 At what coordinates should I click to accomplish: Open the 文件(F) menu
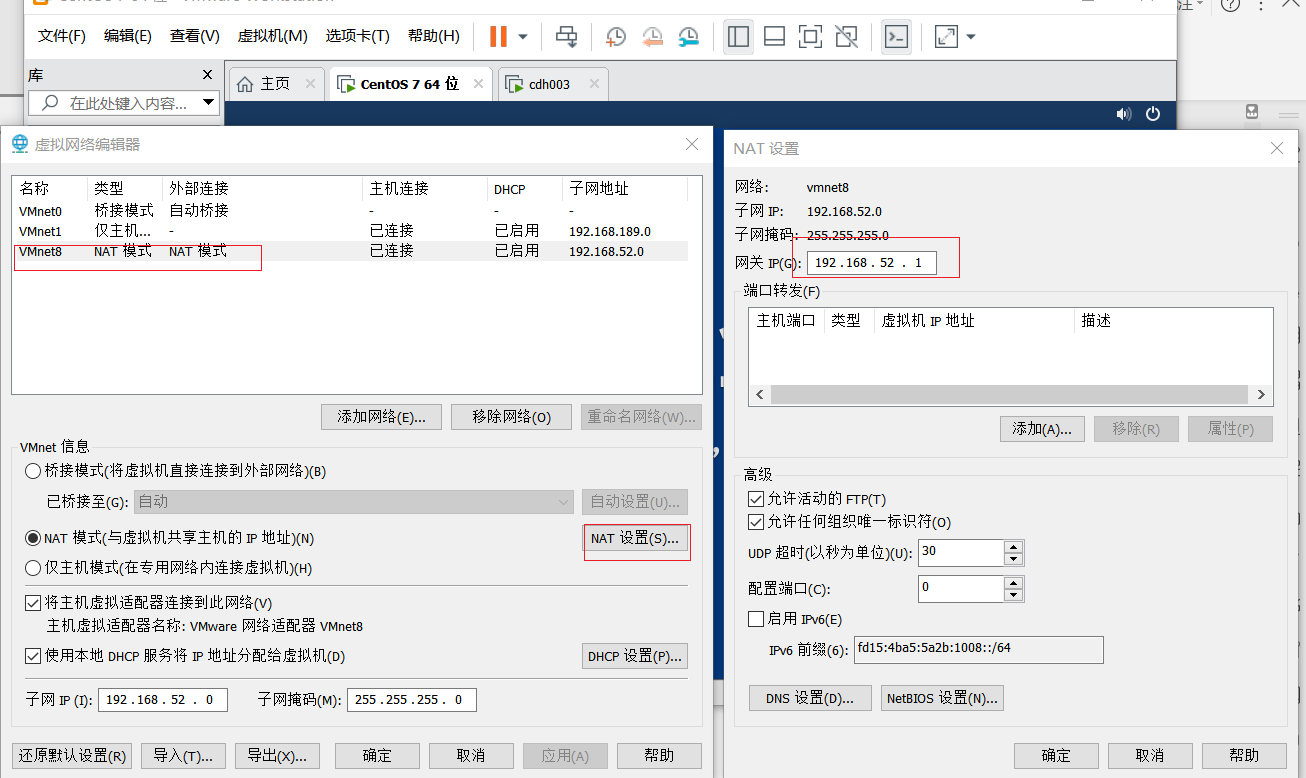coord(62,36)
